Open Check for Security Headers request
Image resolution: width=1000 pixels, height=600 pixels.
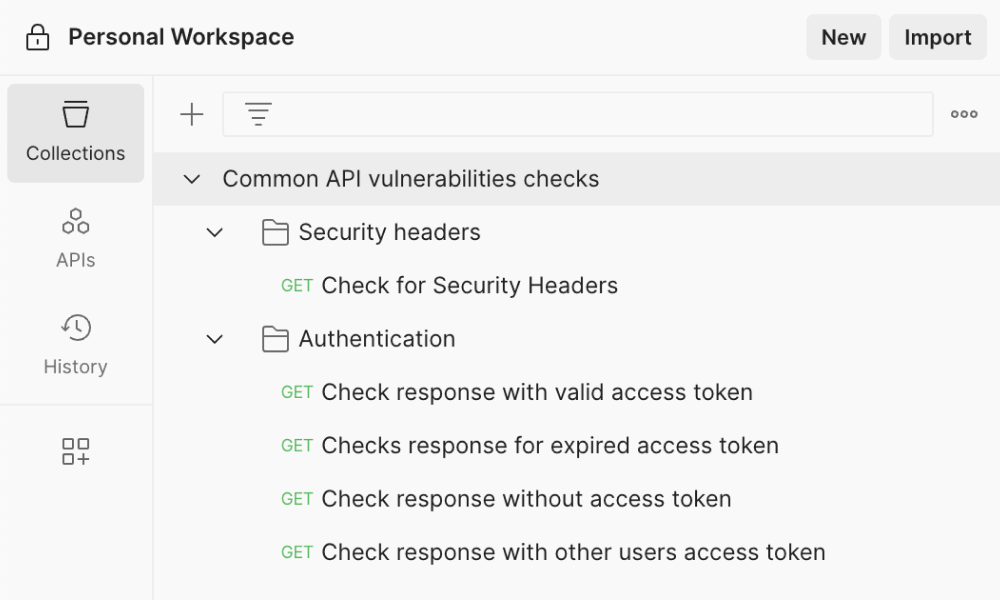[x=469, y=286]
